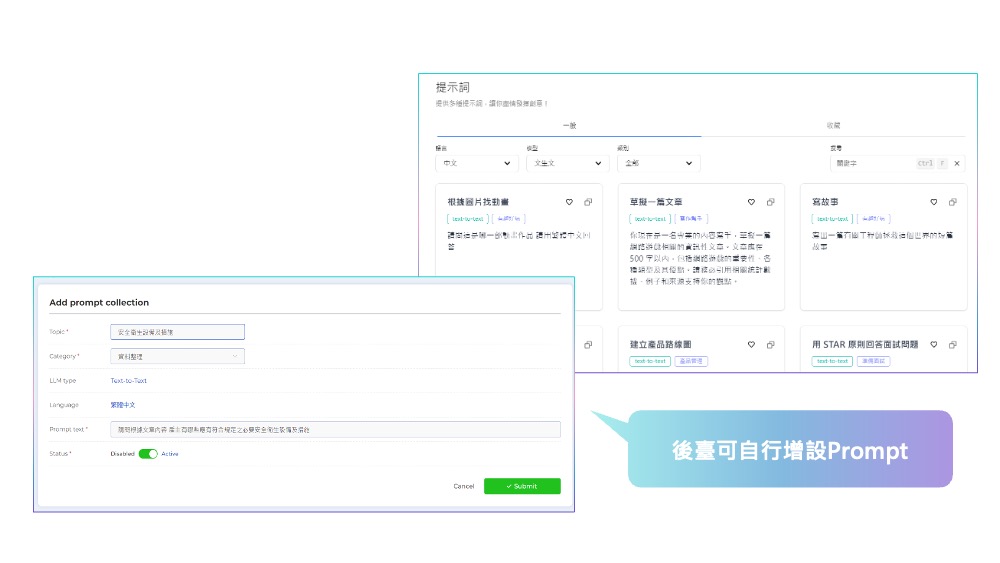Favorite the 寫故事 prompt card
The image size is (1000, 563).
coord(933,202)
